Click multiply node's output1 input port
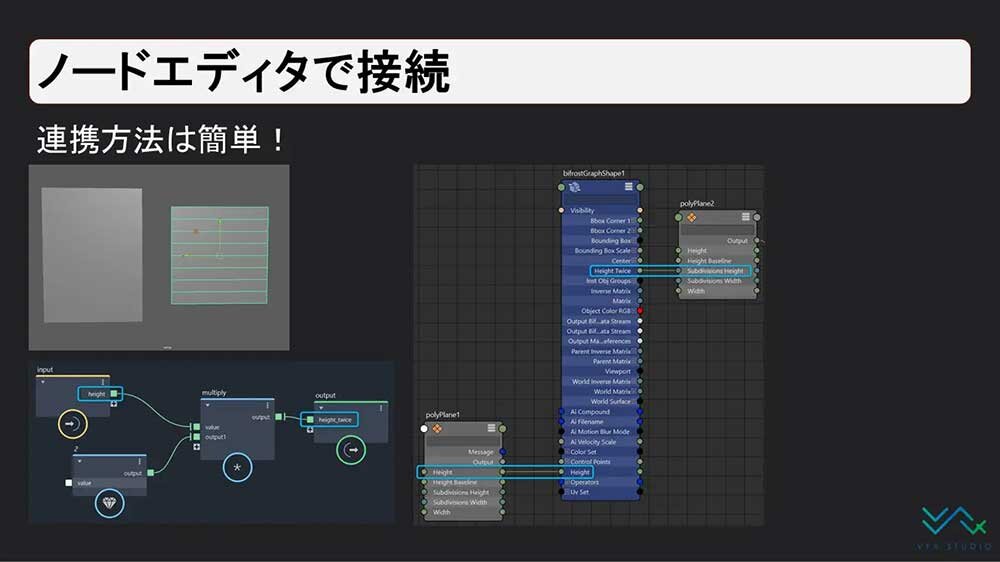The width and height of the screenshot is (1000, 562). 196,437
